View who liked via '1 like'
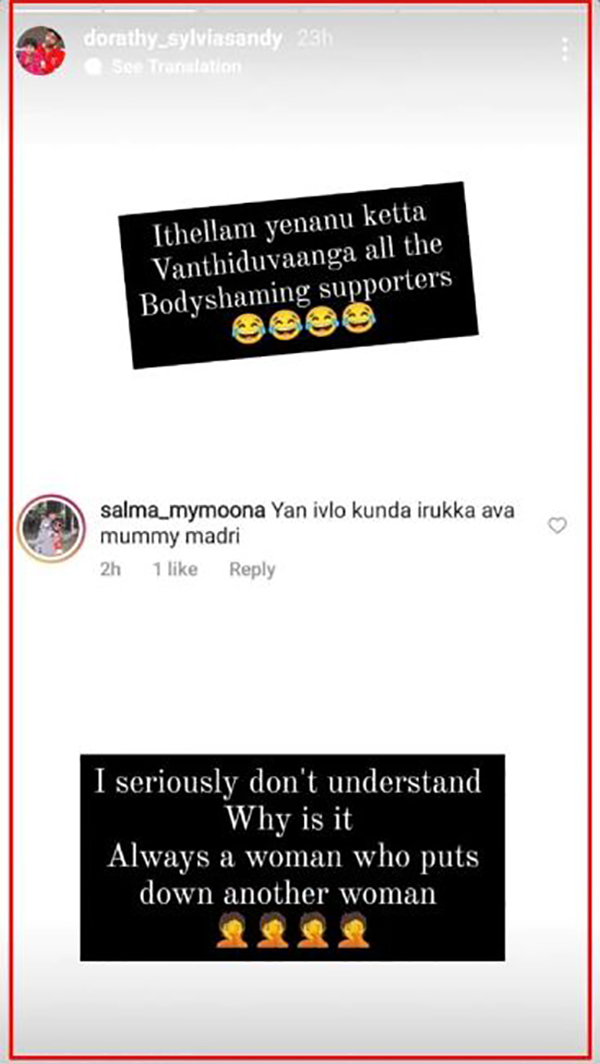600x1064 pixels. point(175,569)
